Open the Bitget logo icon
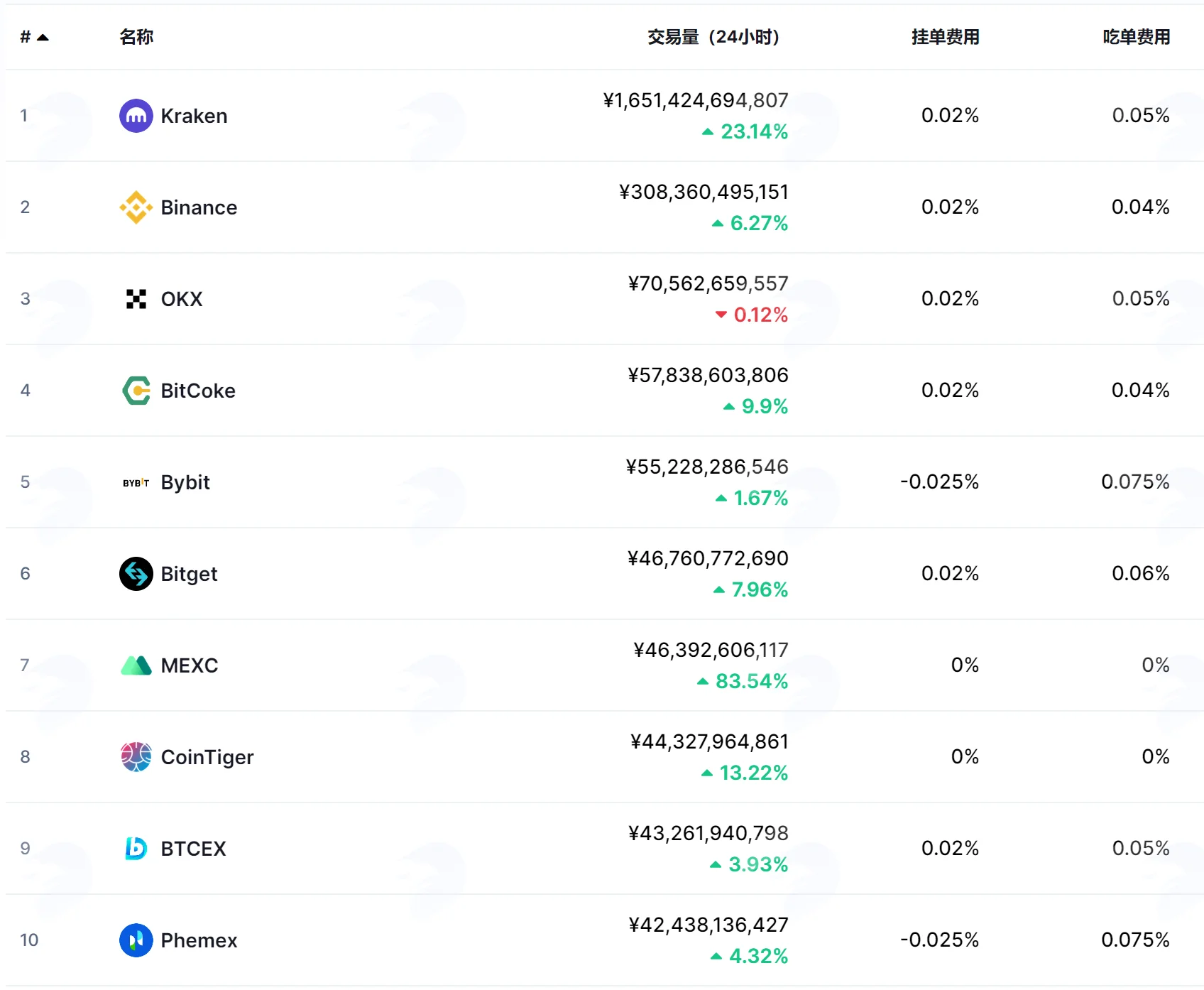This screenshot has width=1204, height=990. point(136,574)
